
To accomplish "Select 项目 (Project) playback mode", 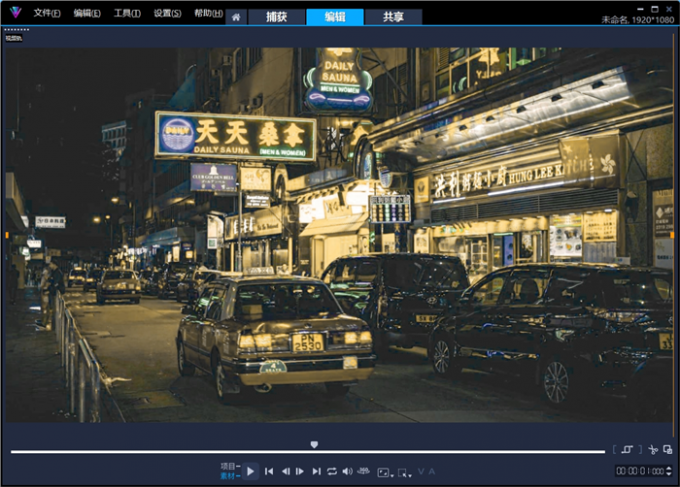I will coord(230,466).
